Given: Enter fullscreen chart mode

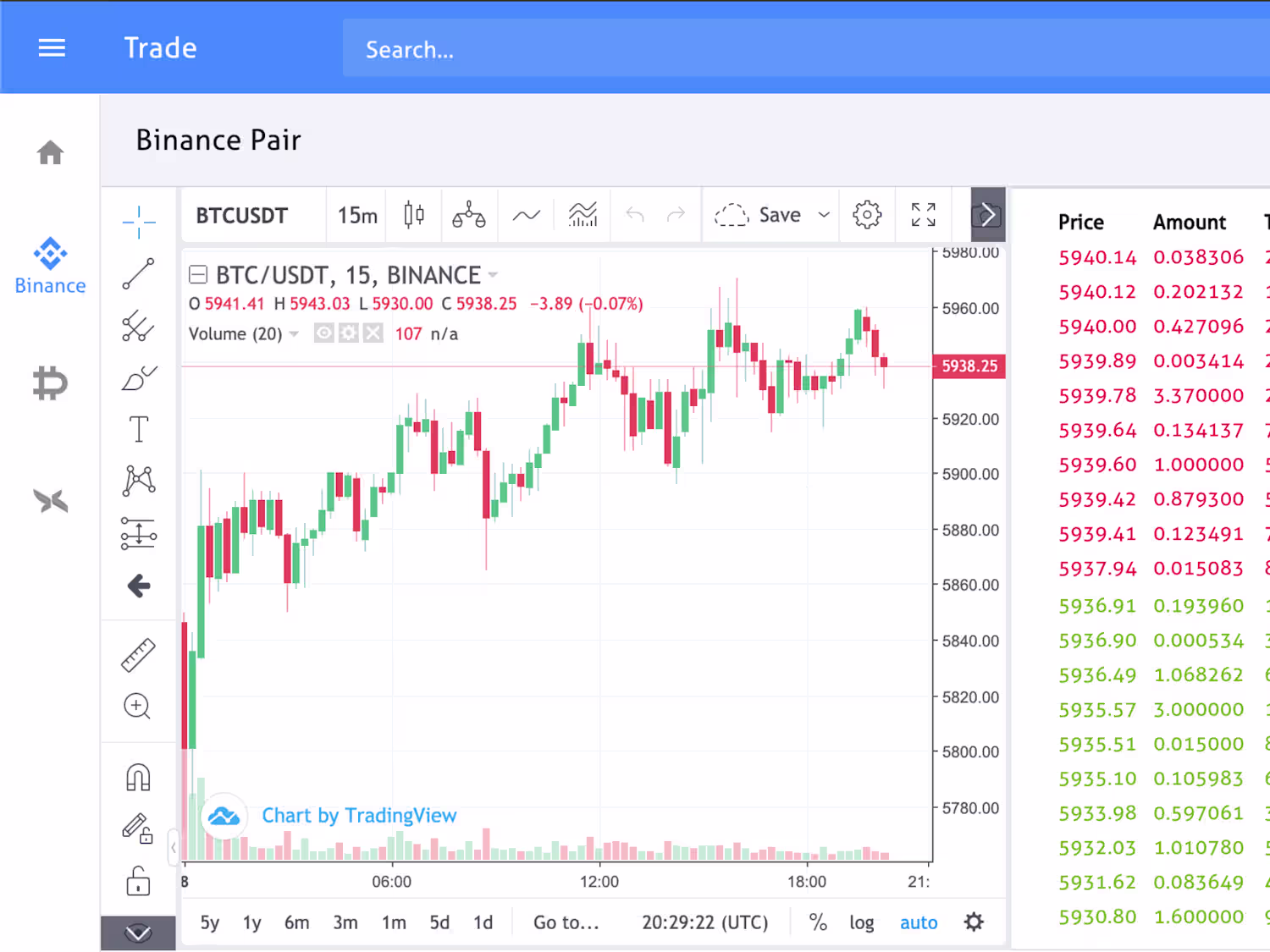Looking at the screenshot, I should (923, 215).
